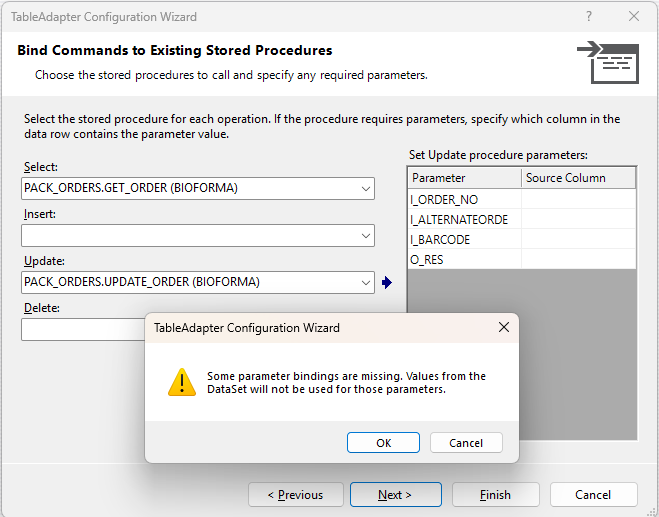
Task: Click the Finish button
Action: 495,495
